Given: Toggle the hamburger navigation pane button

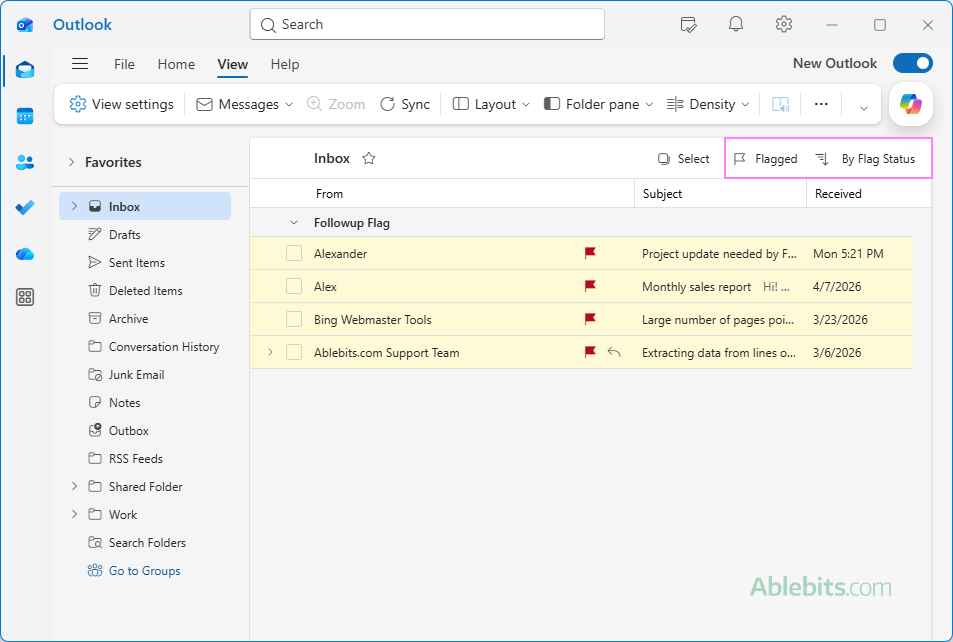Looking at the screenshot, I should point(80,64).
